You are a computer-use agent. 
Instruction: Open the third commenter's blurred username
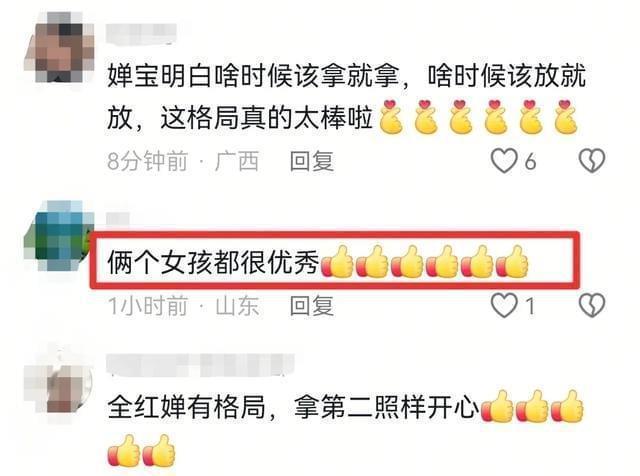pos(200,364)
